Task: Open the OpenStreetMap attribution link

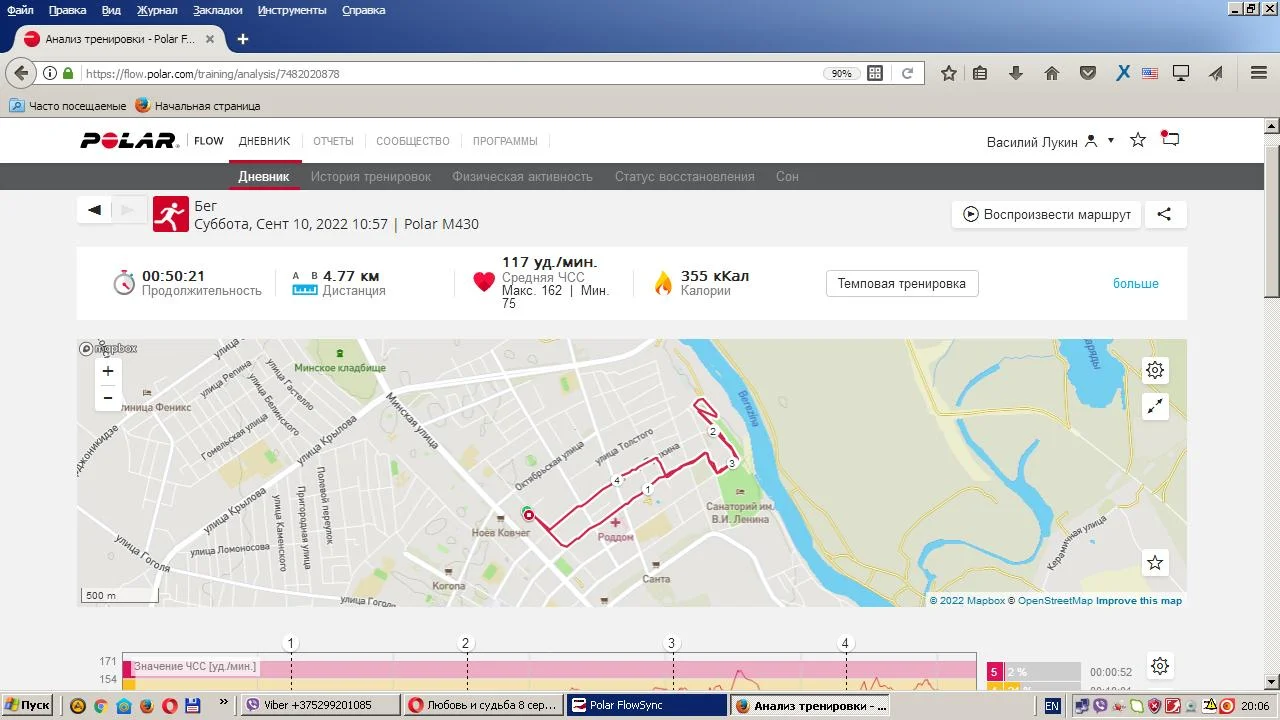Action: click(1055, 601)
